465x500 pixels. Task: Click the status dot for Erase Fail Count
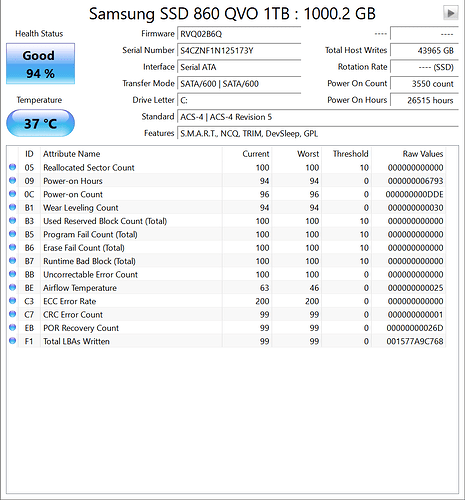(13, 247)
